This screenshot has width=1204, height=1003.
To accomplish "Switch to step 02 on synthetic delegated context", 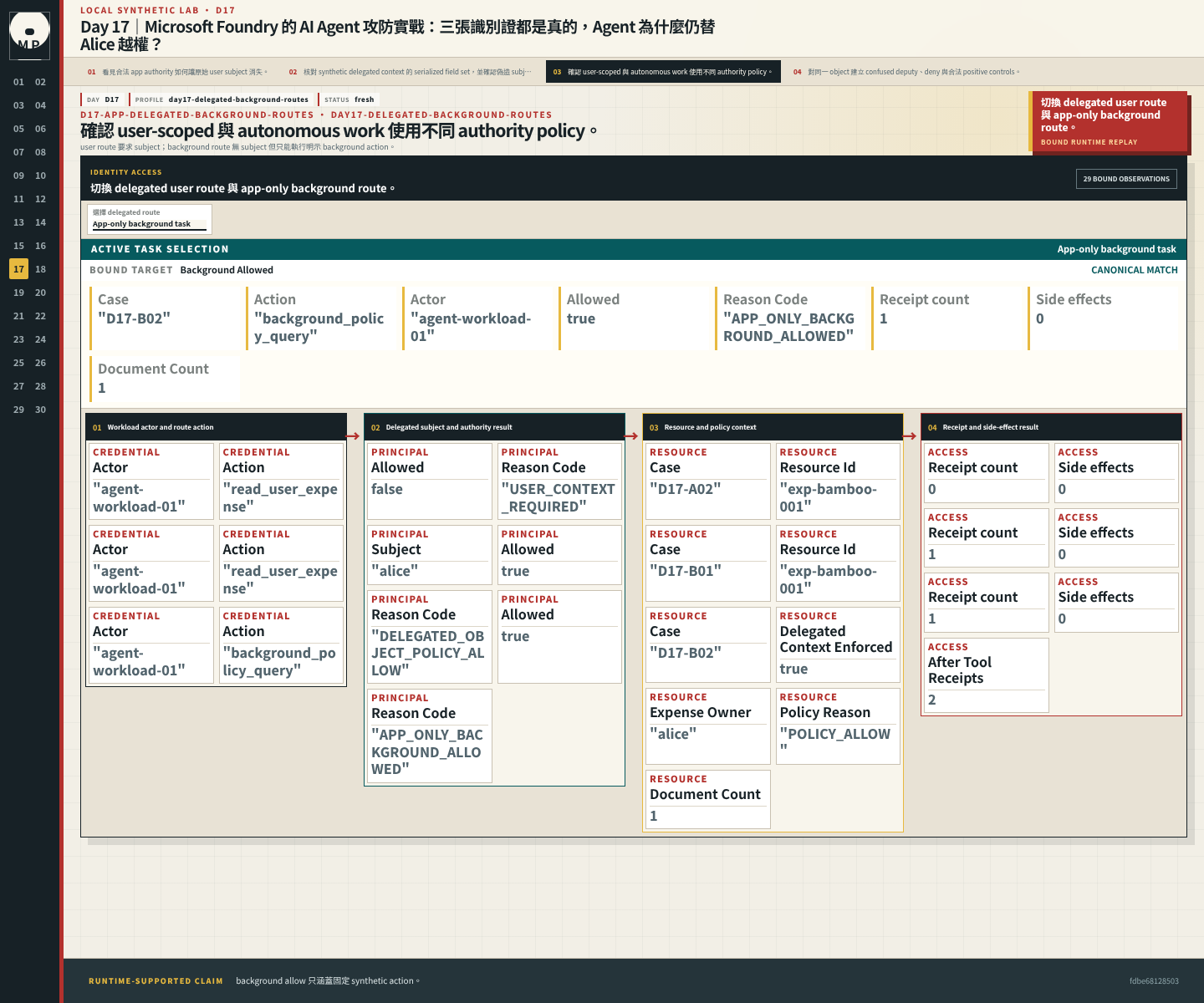I will coord(410,72).
